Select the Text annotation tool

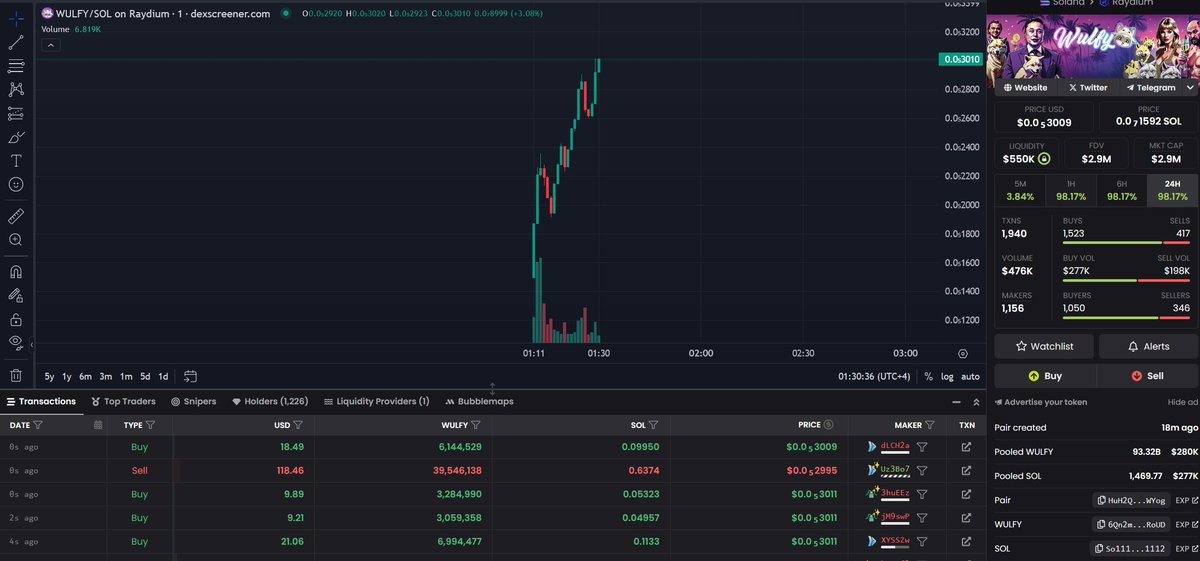tap(16, 161)
